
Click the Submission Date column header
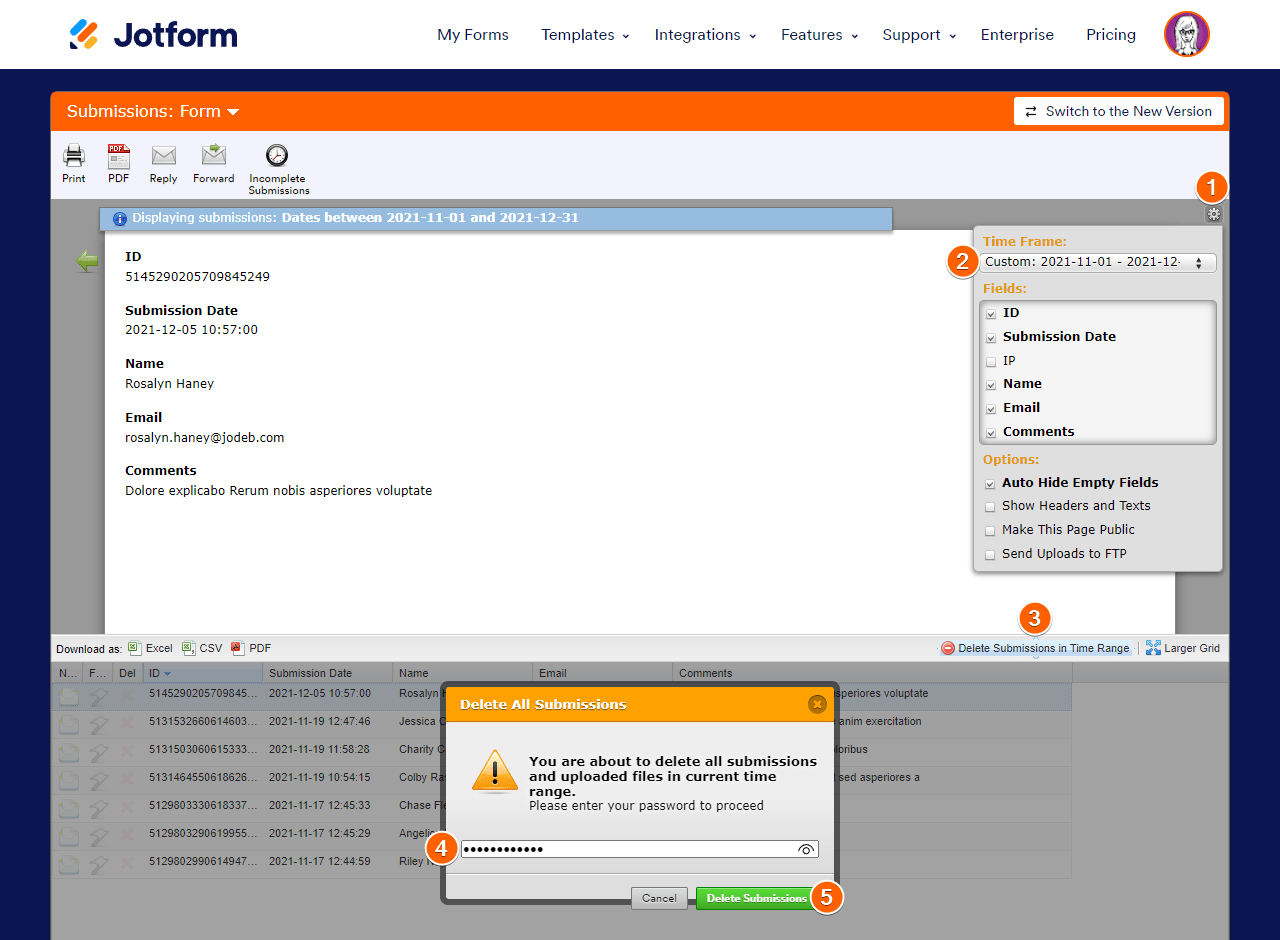[328, 673]
